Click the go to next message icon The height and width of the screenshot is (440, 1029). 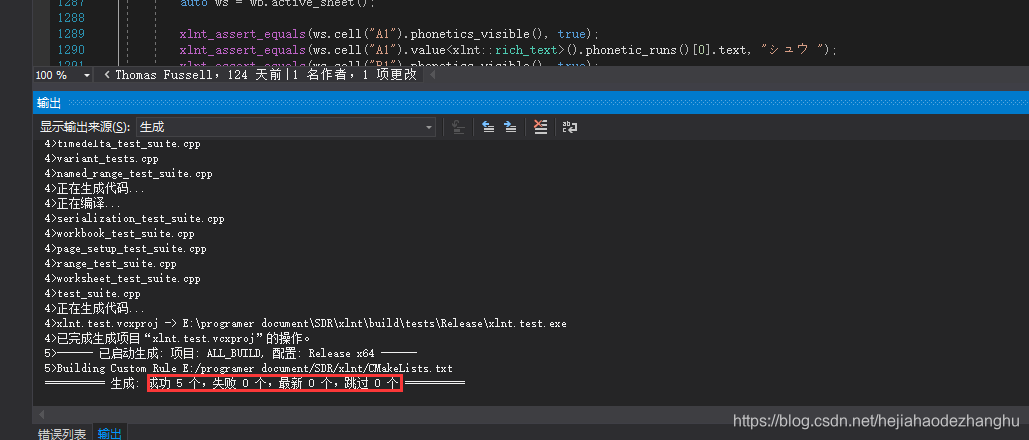click(510, 127)
